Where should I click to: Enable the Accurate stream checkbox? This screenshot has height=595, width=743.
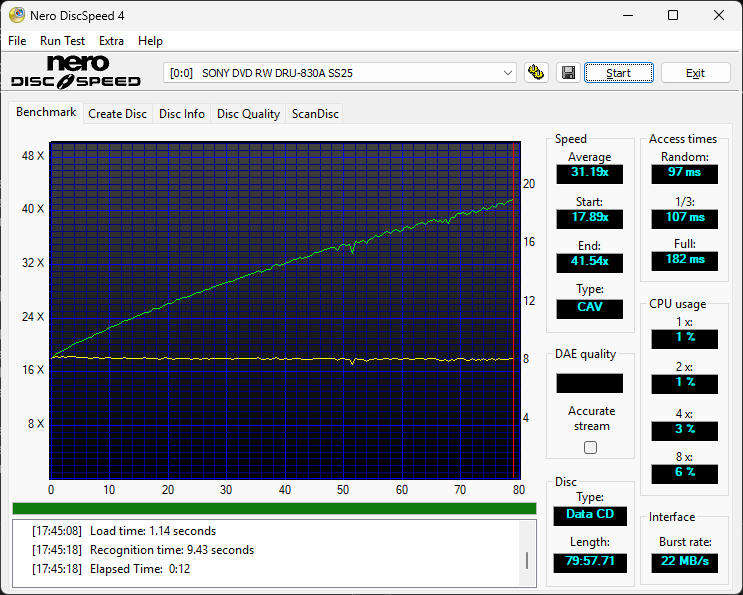point(590,448)
